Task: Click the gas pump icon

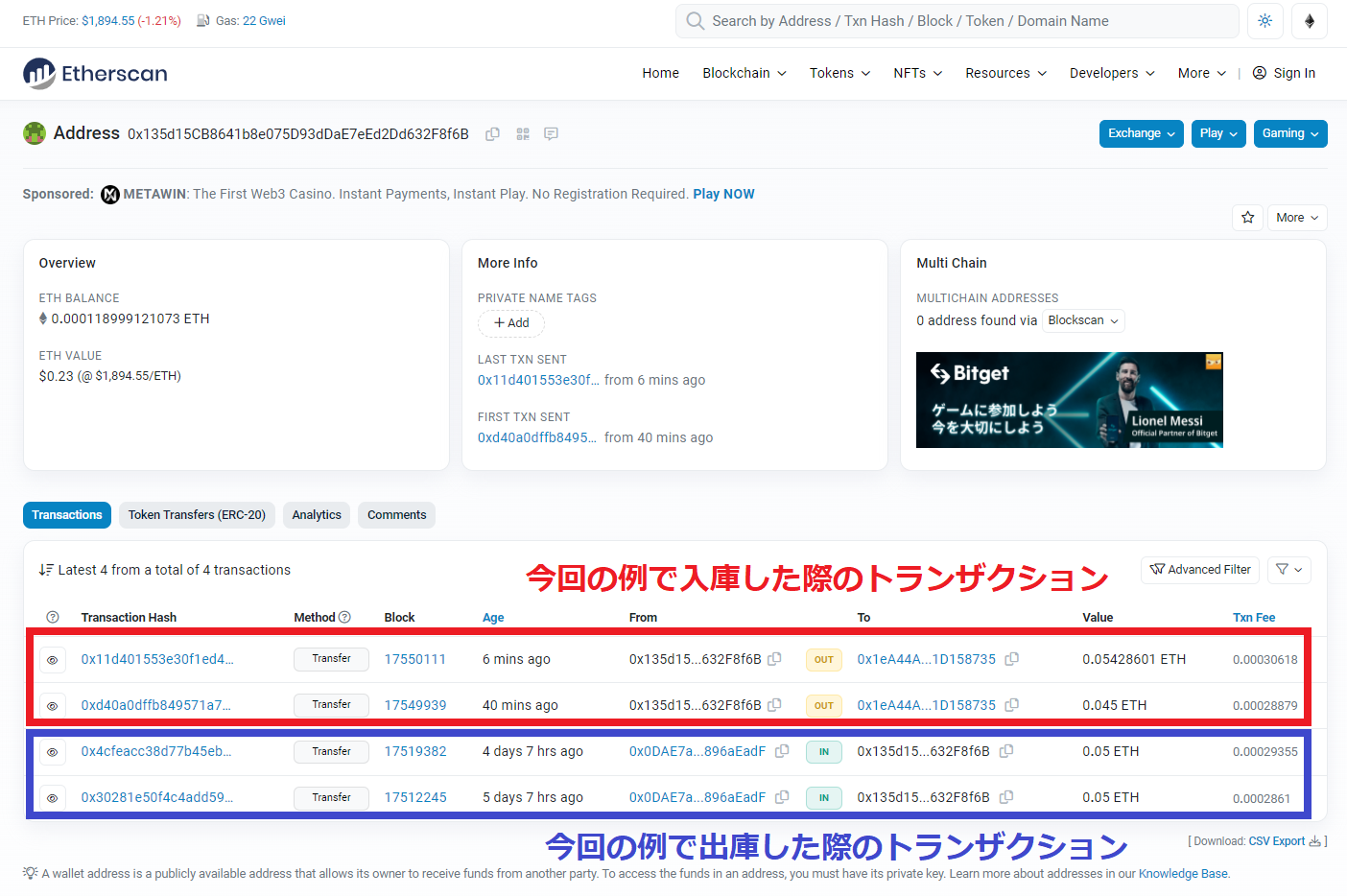Action: (203, 20)
